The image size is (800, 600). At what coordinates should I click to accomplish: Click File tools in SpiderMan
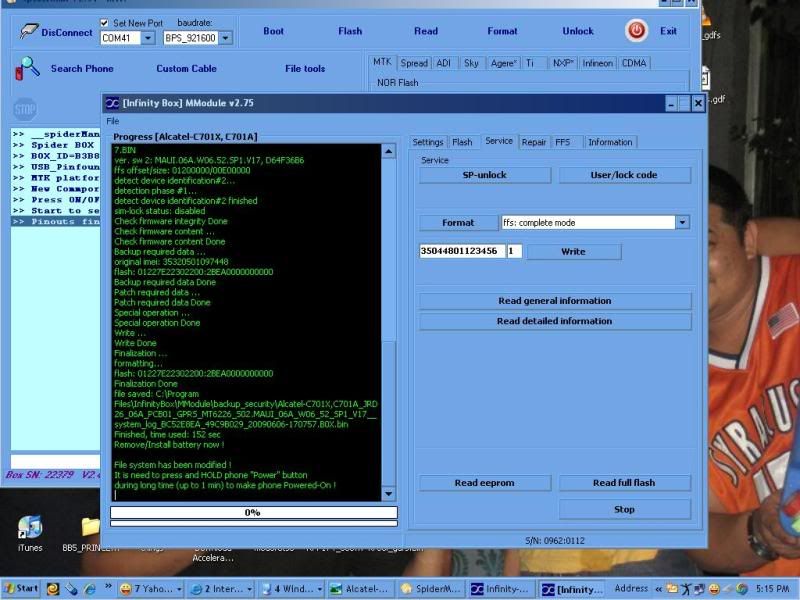[x=305, y=68]
